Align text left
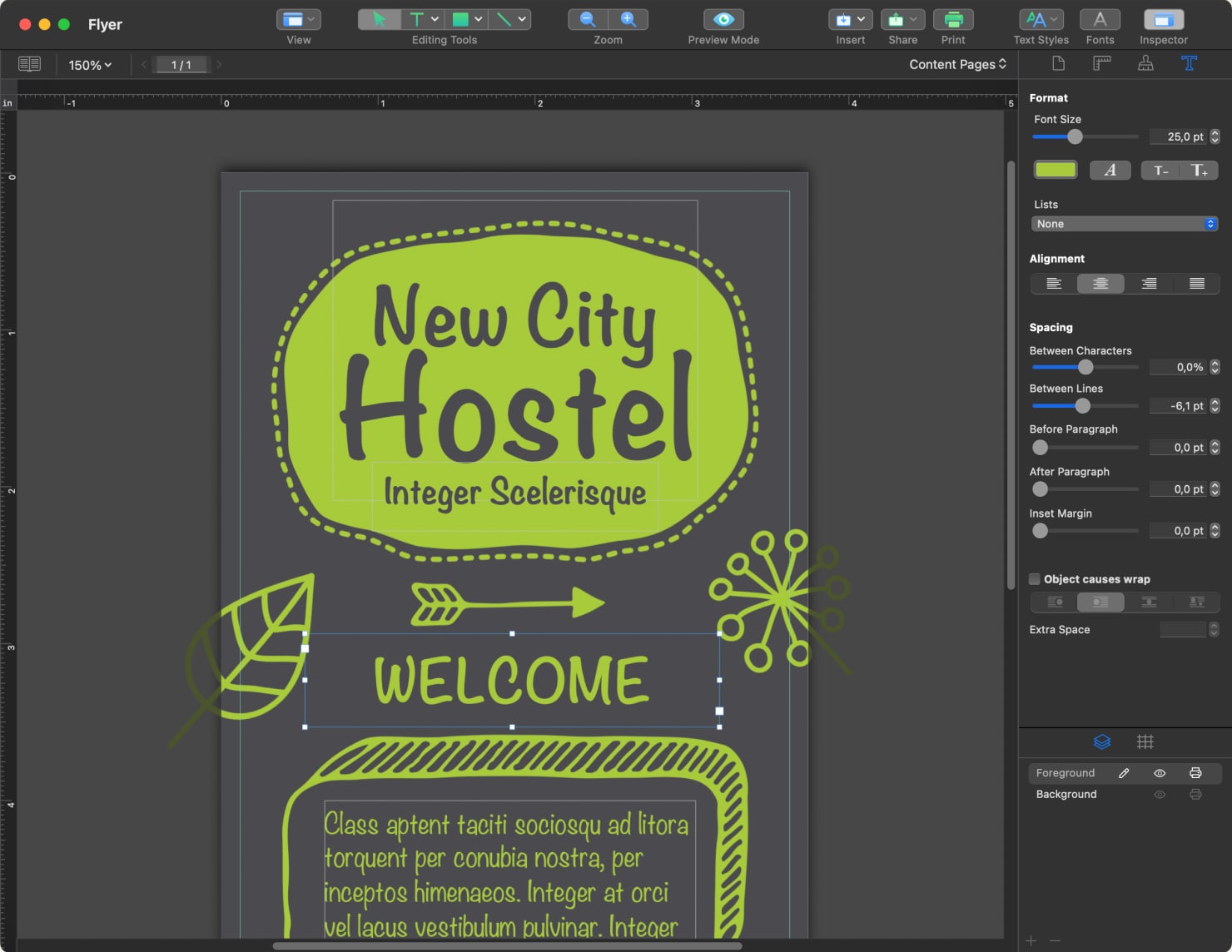 tap(1054, 284)
